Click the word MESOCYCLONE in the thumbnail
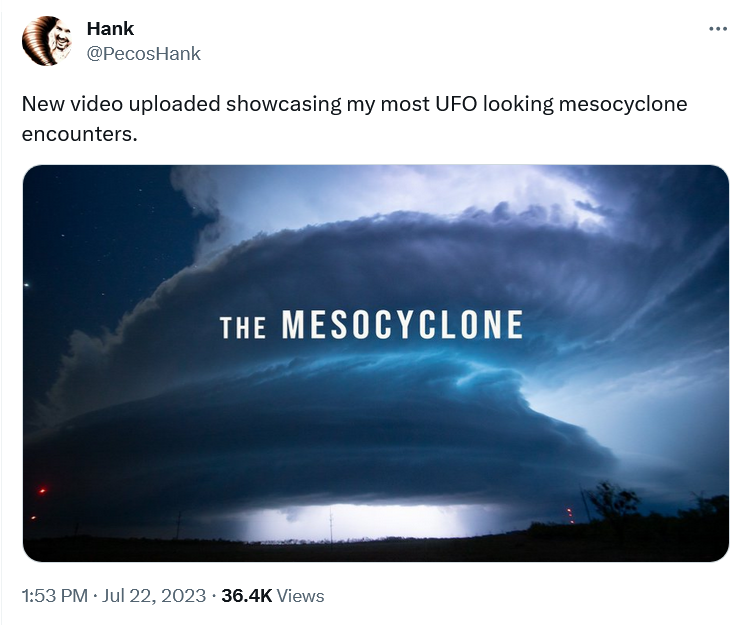748x625 pixels. 403,325
